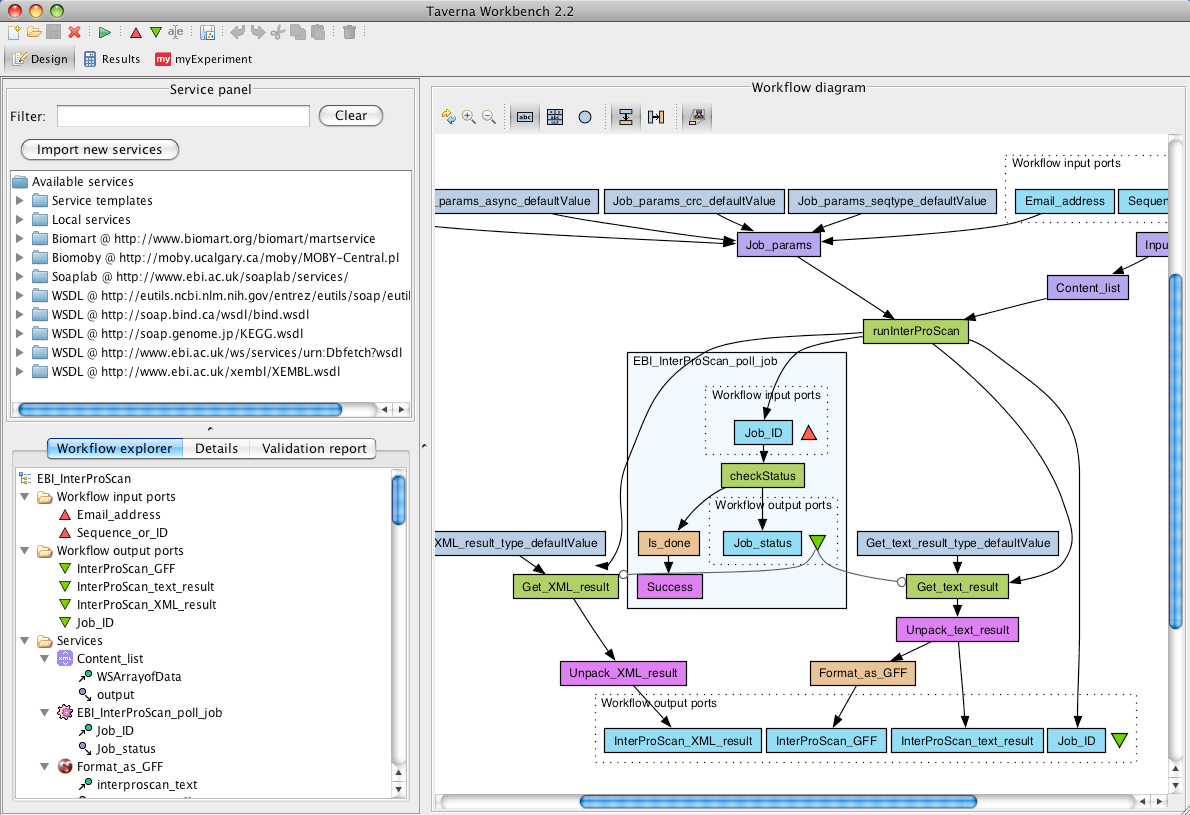Viewport: 1190px width, 815px height.
Task: Zoom out on the workflow diagram
Action: tap(489, 117)
